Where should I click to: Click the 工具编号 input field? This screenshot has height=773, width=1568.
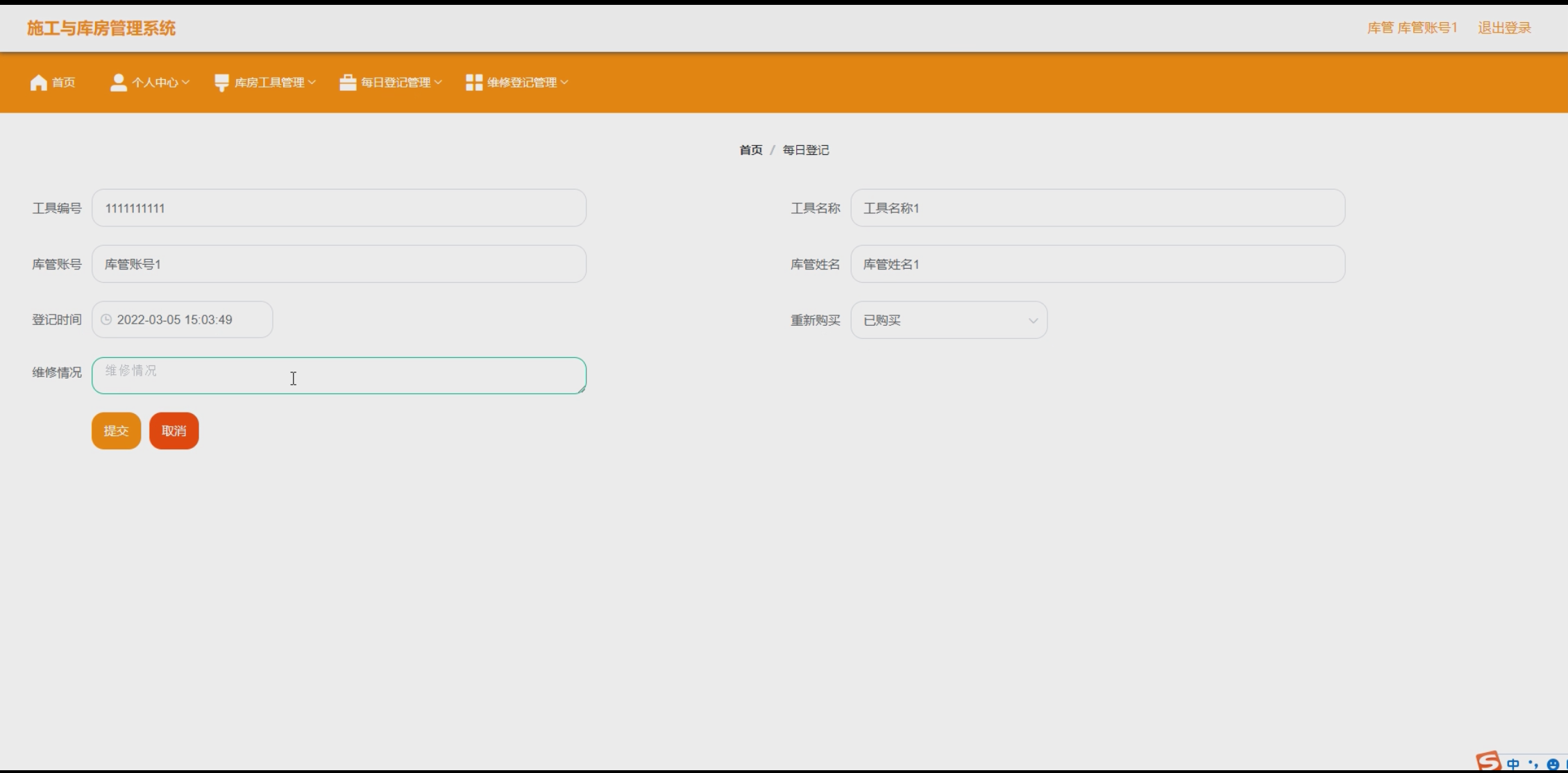tap(339, 208)
